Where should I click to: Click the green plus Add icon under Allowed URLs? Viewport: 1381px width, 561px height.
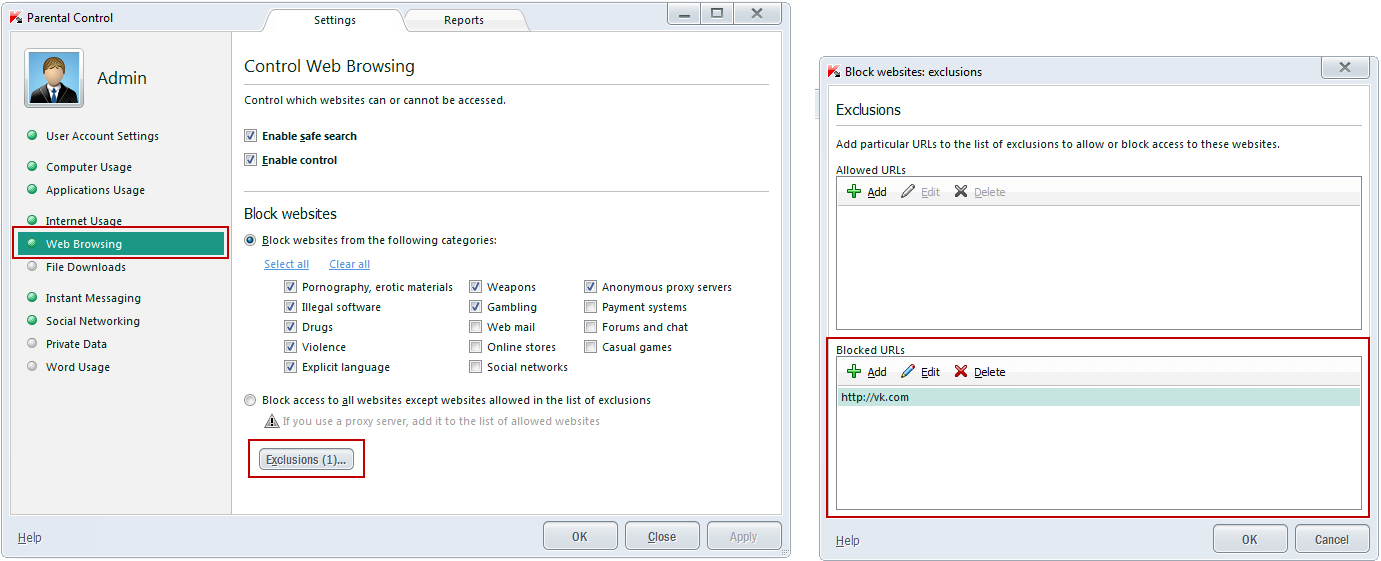pos(853,192)
